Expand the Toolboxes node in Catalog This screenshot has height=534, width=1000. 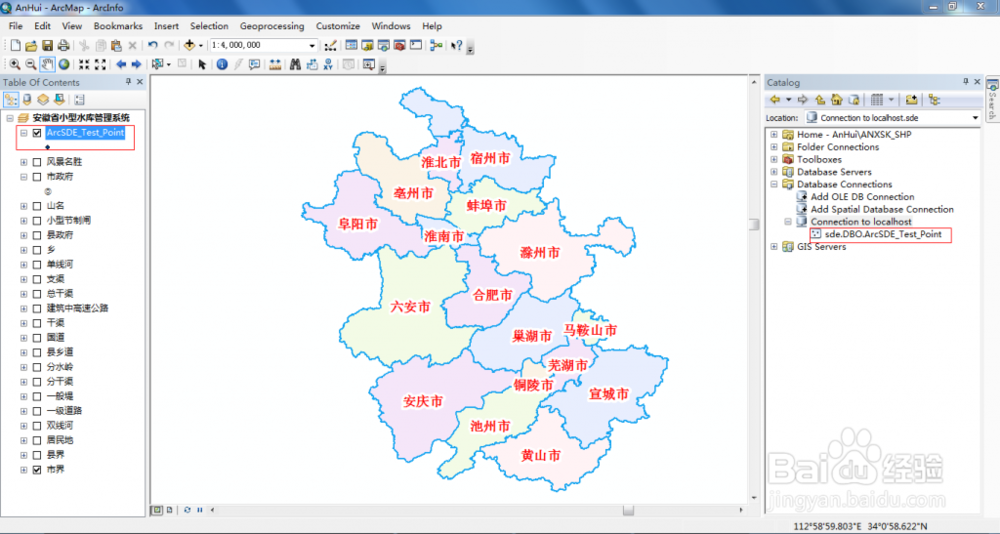[x=774, y=159]
